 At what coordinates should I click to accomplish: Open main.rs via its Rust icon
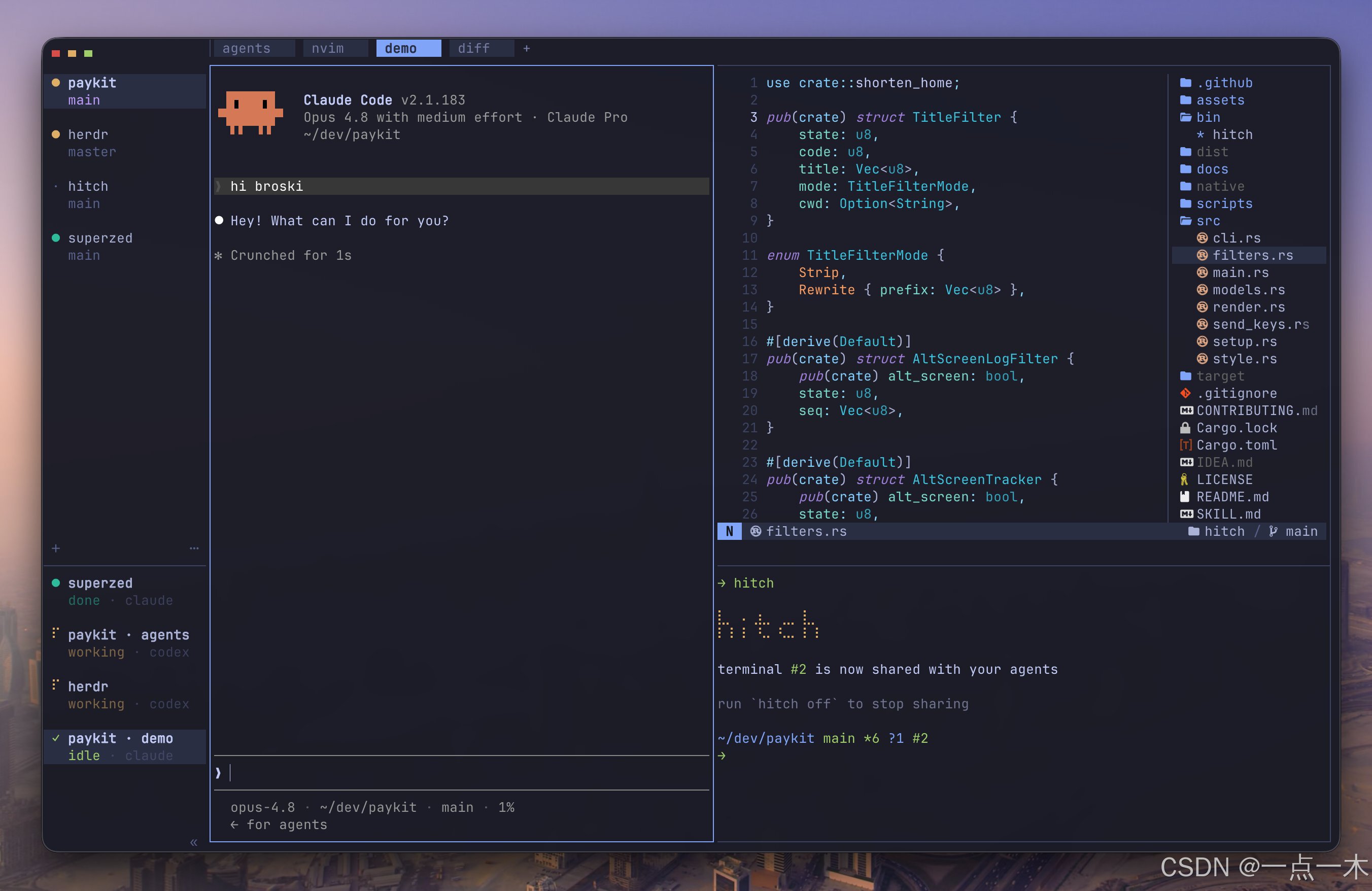(x=1202, y=272)
